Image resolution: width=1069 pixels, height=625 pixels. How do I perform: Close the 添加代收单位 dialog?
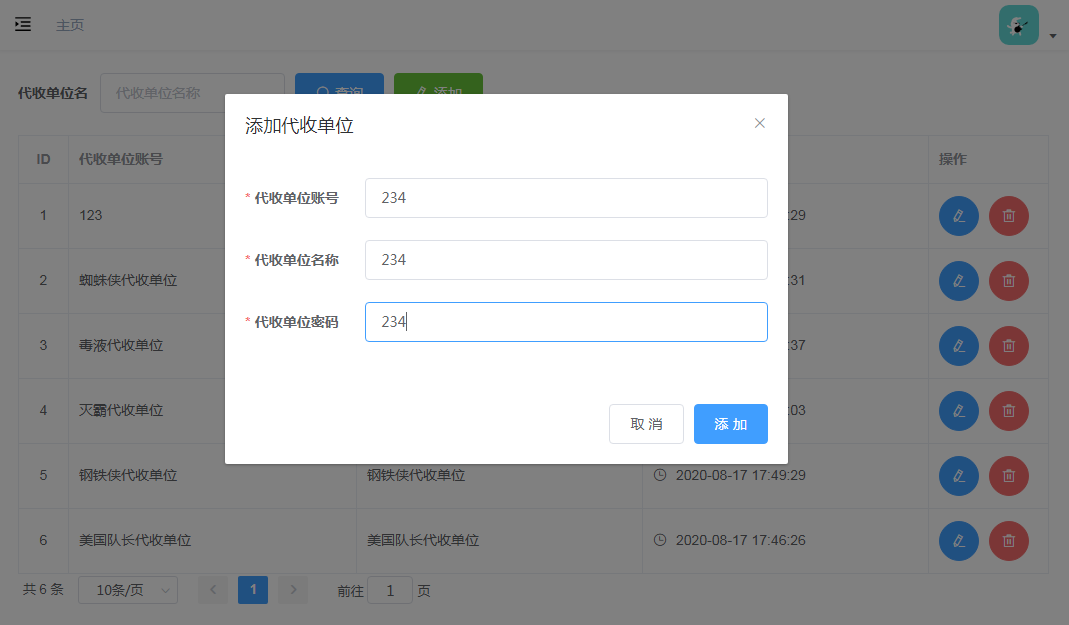pos(759,123)
